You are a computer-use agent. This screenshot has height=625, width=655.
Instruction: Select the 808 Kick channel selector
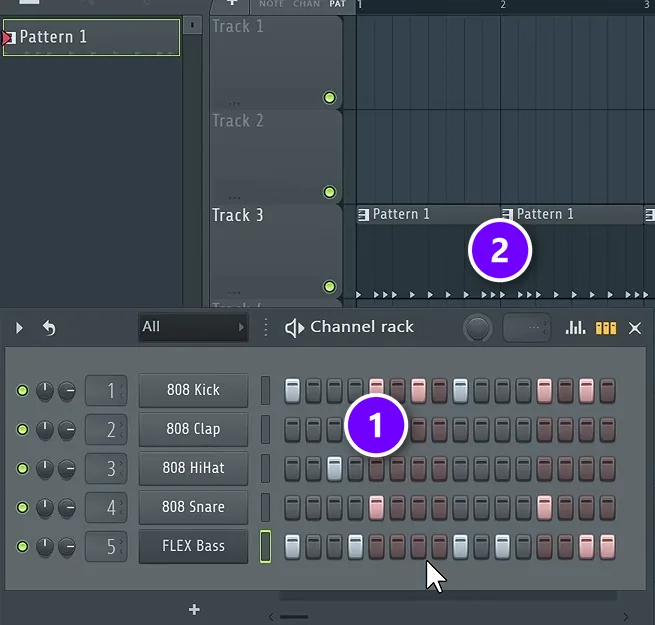click(x=265, y=391)
